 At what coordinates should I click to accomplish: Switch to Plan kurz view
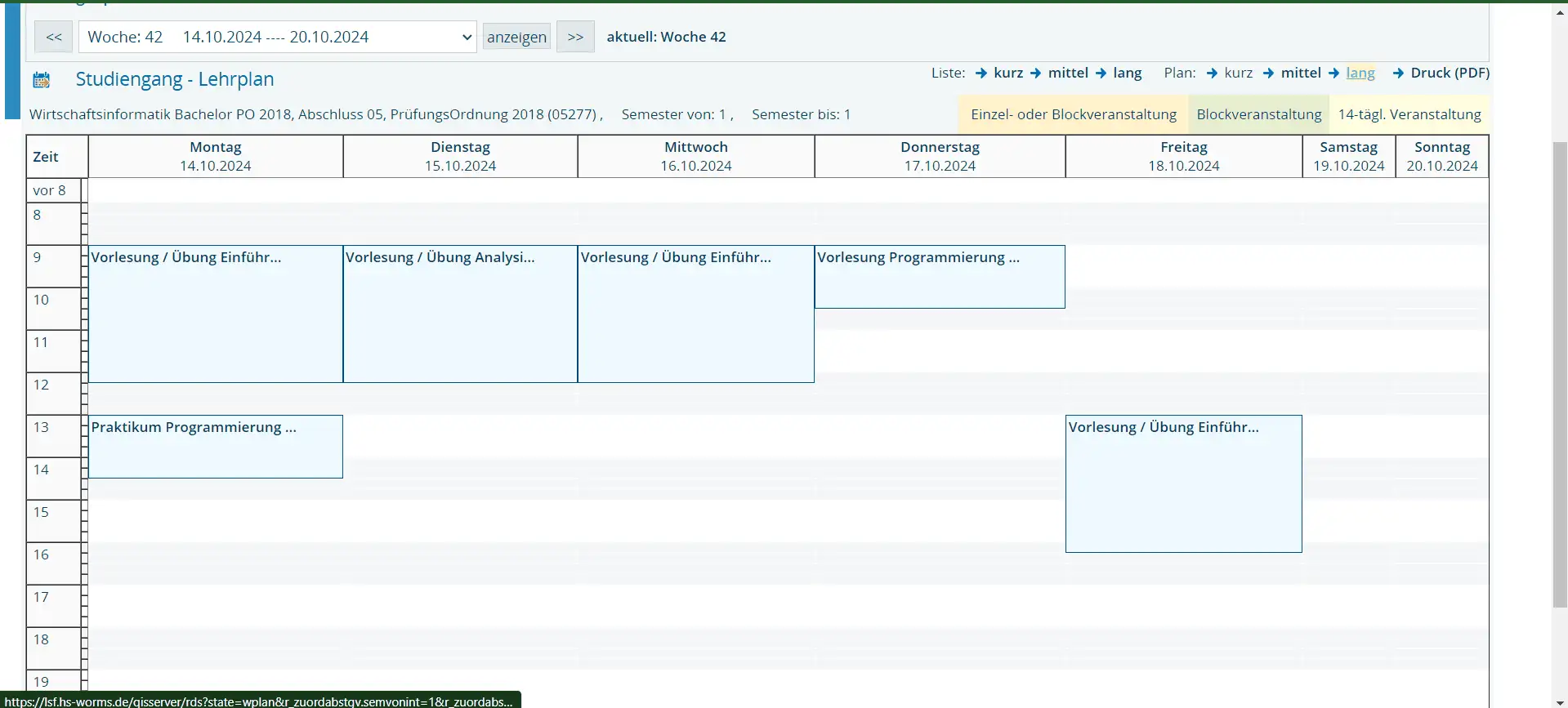[1238, 73]
